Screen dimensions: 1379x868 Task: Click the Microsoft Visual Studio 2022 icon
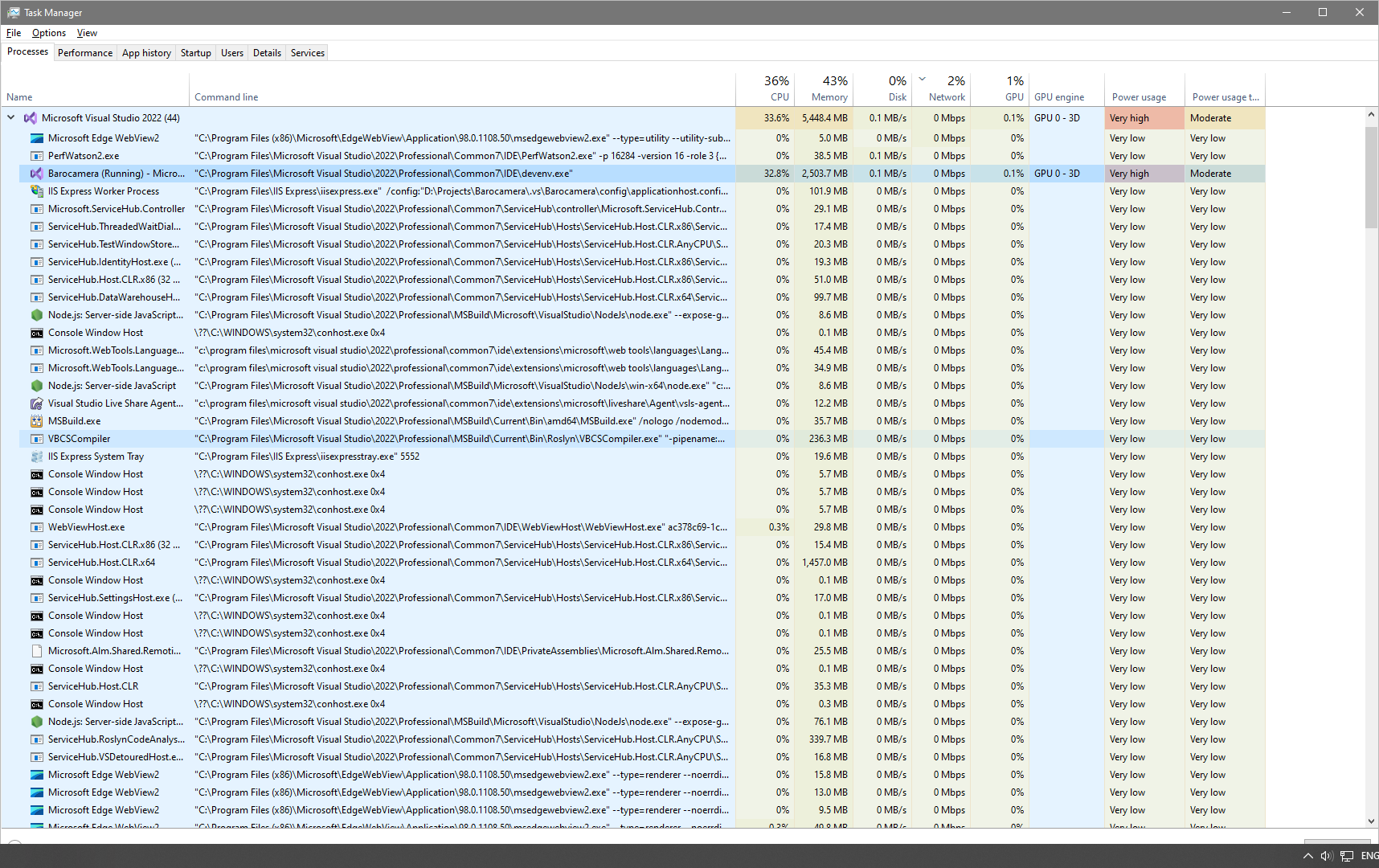click(x=31, y=117)
